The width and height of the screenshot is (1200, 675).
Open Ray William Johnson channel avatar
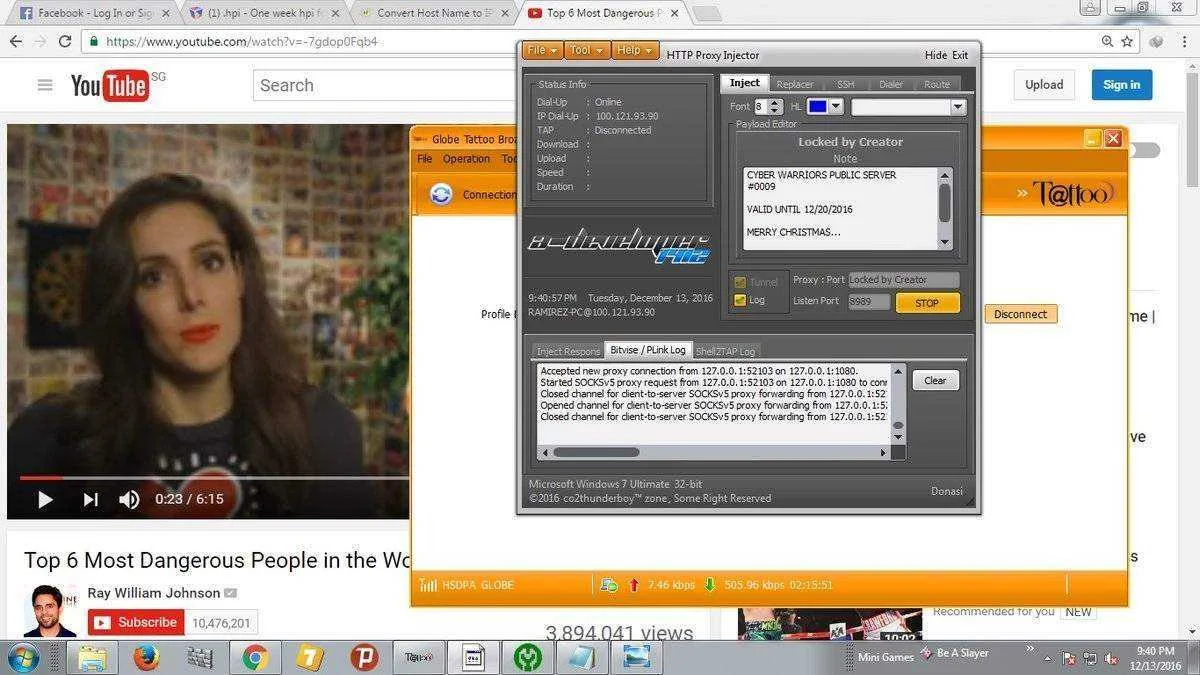click(50, 610)
